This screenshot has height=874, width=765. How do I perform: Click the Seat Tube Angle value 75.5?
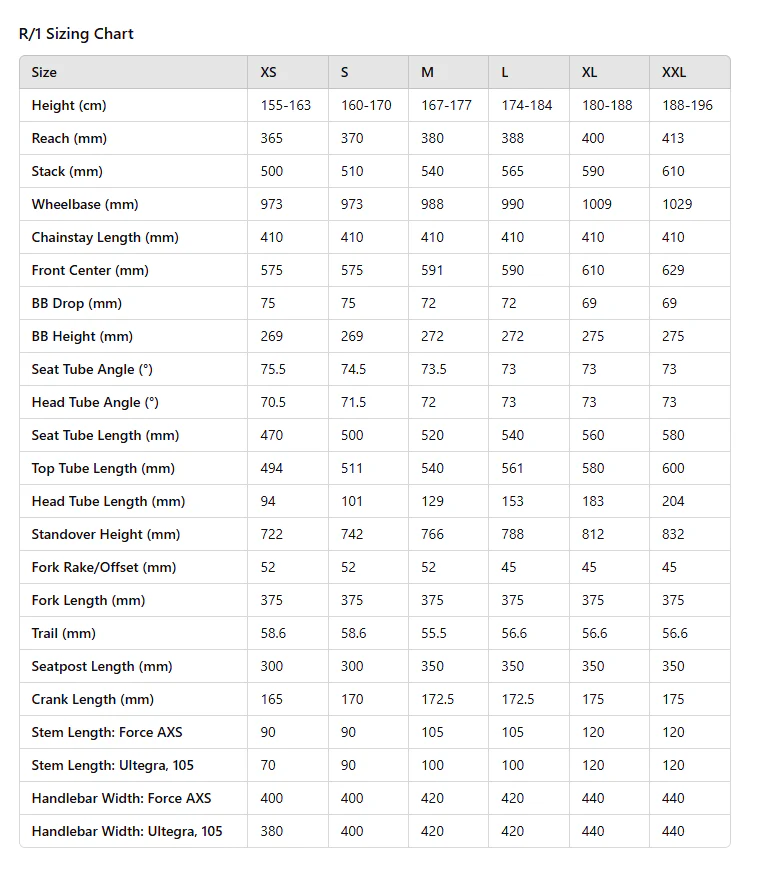273,369
